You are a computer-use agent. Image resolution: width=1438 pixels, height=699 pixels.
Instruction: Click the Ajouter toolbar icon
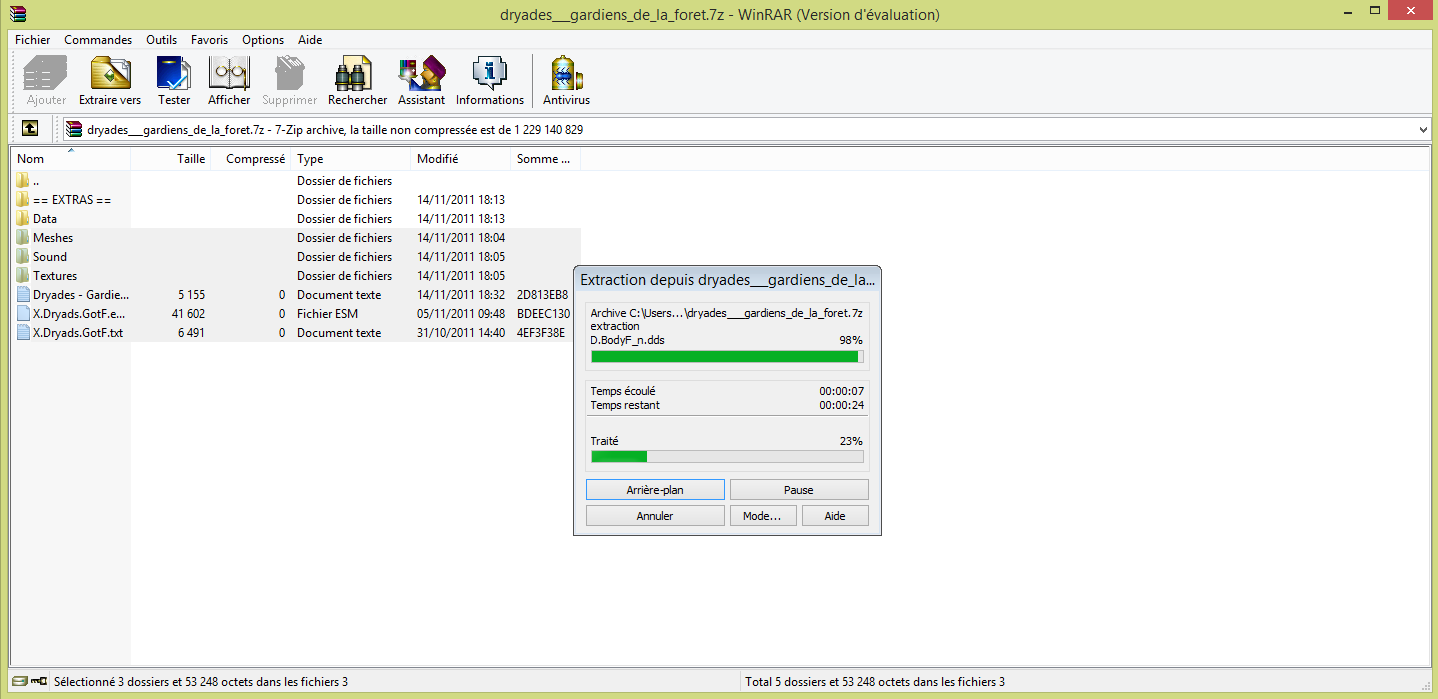(46, 73)
